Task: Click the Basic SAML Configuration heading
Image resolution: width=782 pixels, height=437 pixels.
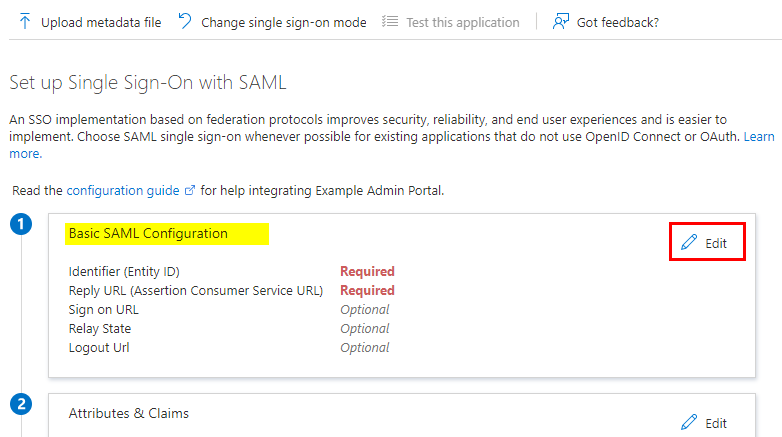Action: pos(148,233)
